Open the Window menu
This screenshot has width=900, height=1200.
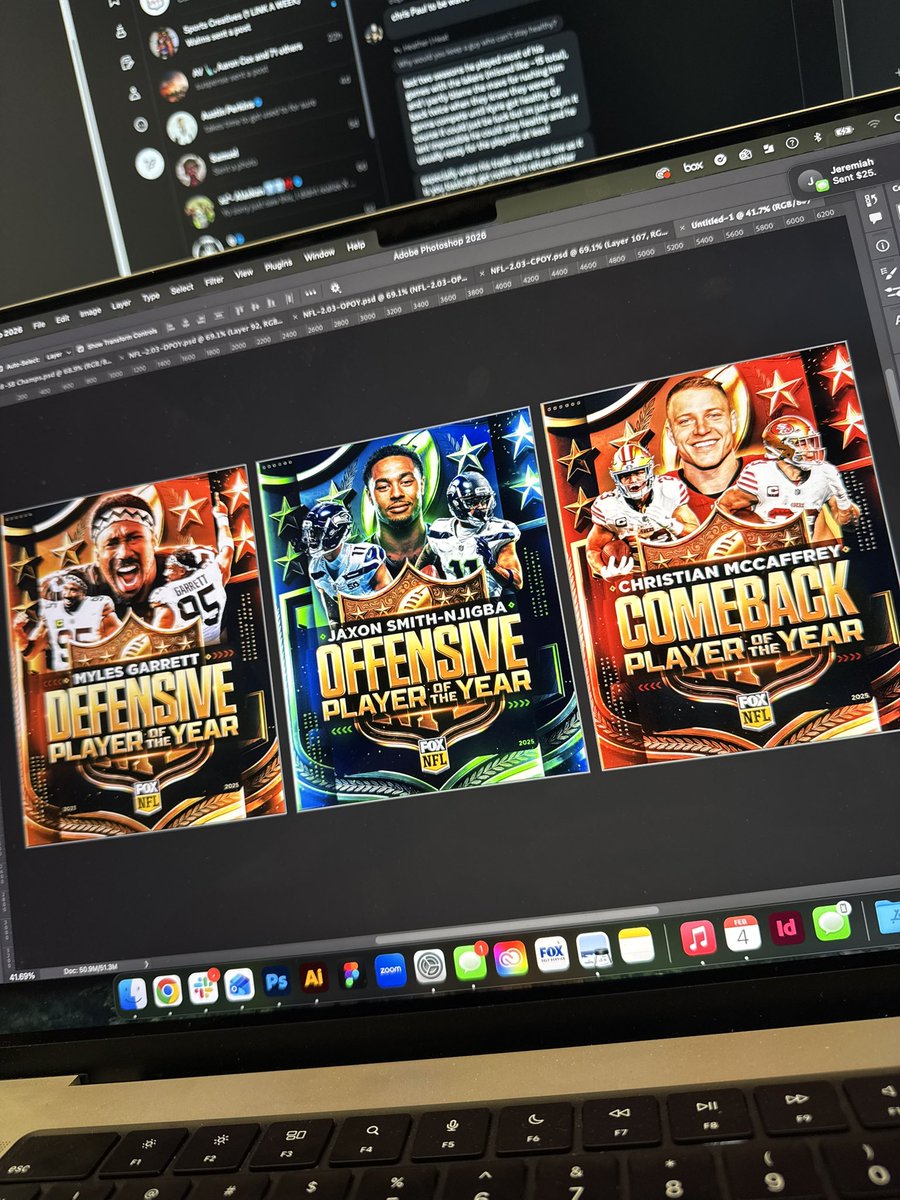319,255
